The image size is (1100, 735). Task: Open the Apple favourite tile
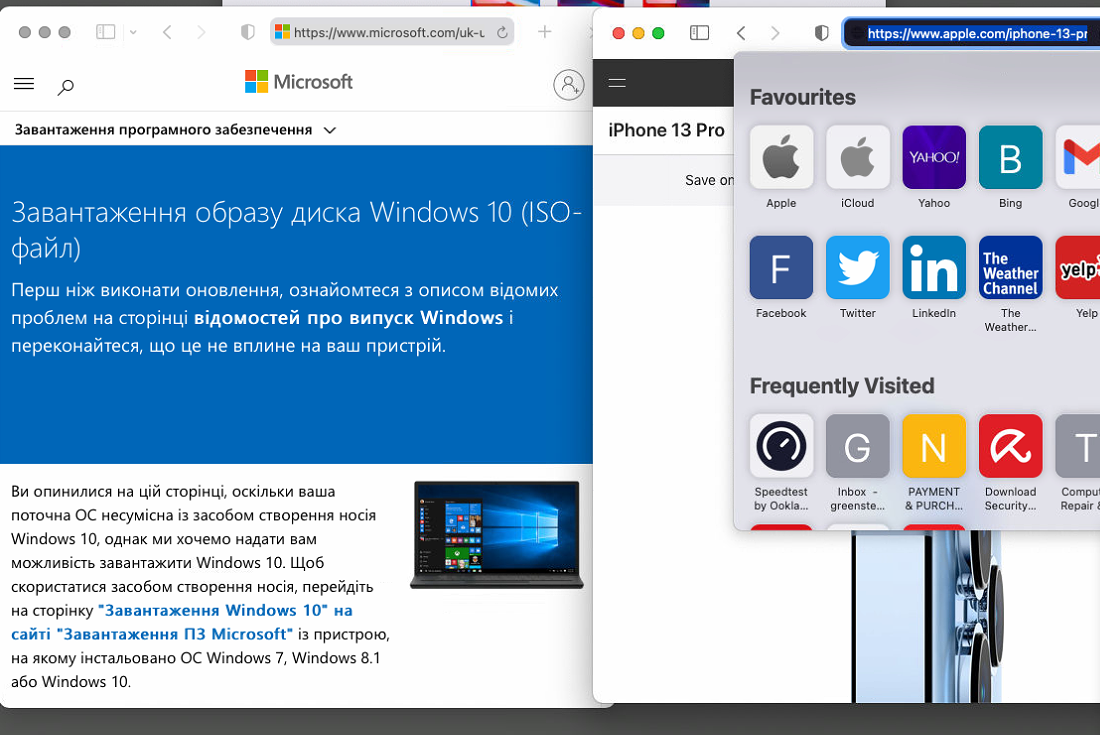tap(781, 157)
